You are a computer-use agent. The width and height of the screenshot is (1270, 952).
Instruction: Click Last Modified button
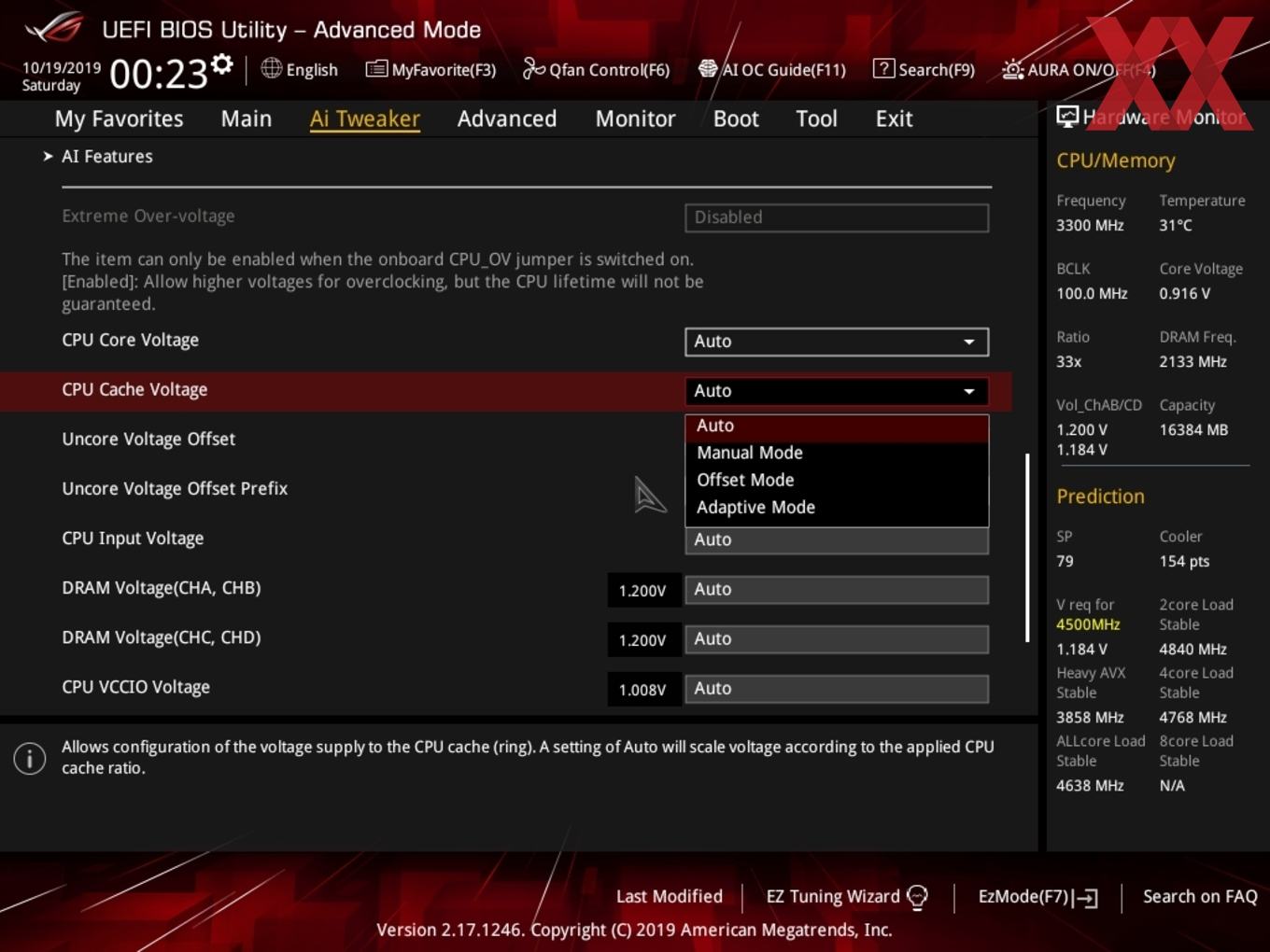click(669, 897)
